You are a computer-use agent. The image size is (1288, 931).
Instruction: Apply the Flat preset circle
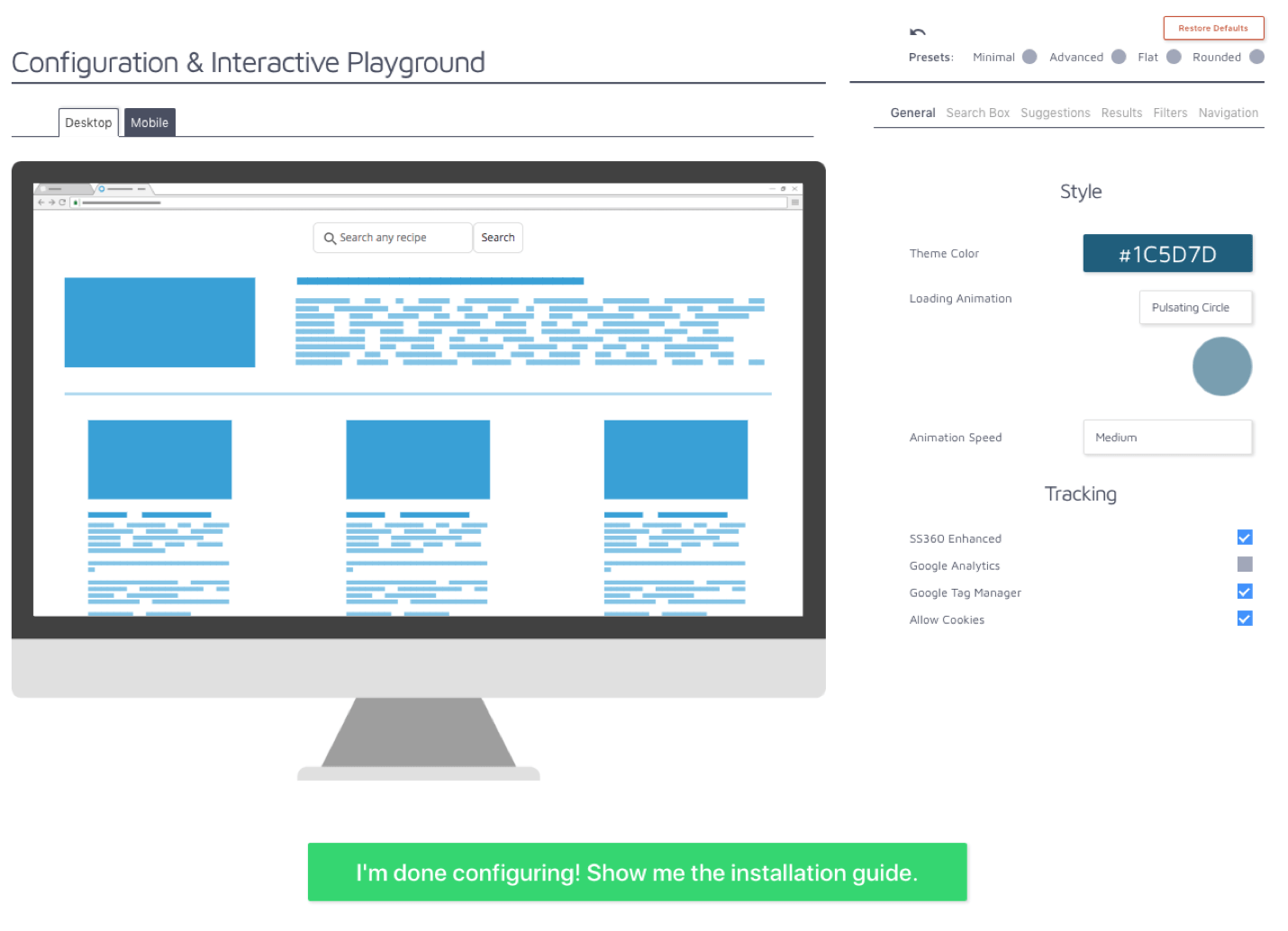(1174, 56)
